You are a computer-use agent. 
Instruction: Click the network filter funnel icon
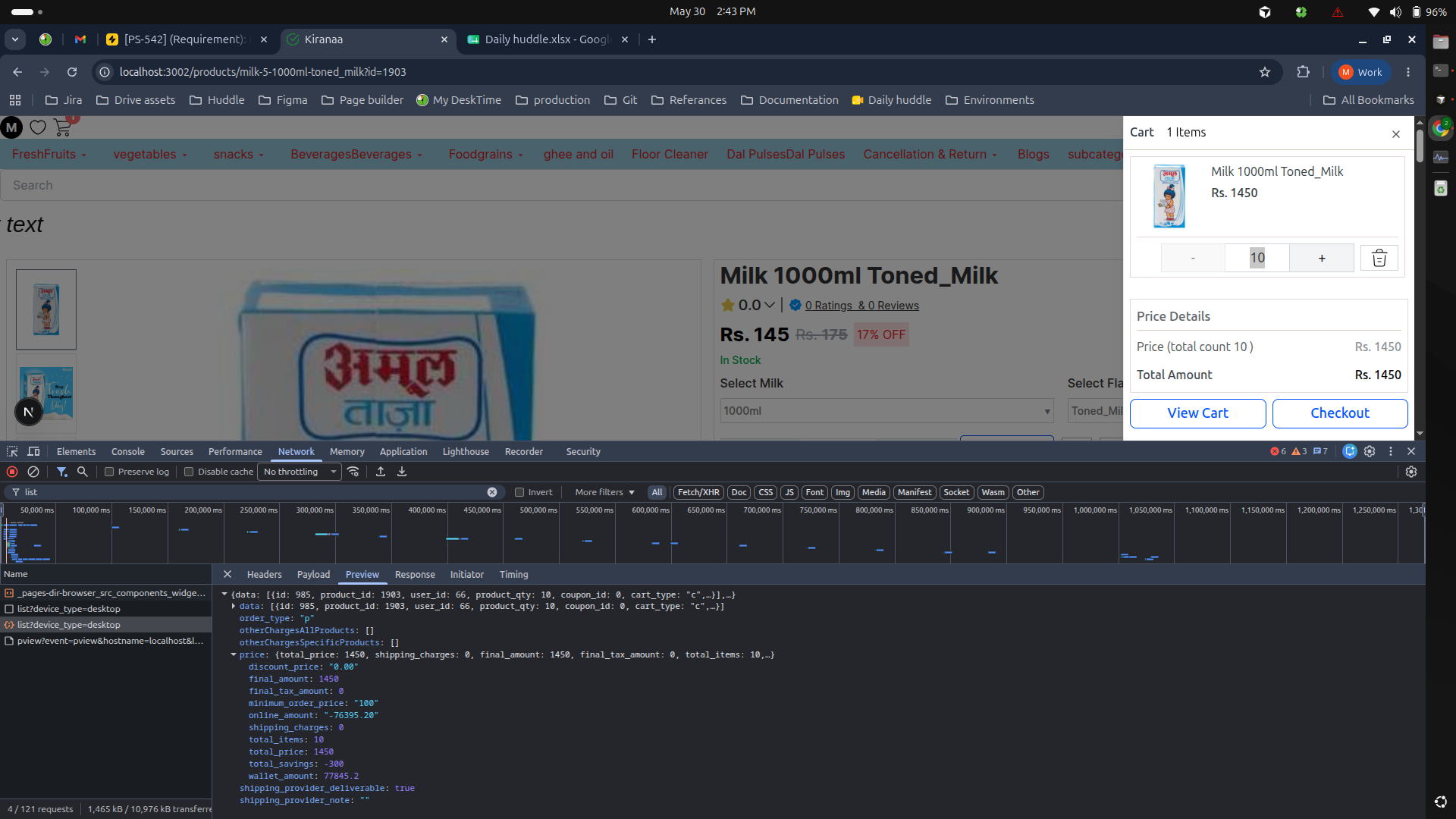(62, 472)
